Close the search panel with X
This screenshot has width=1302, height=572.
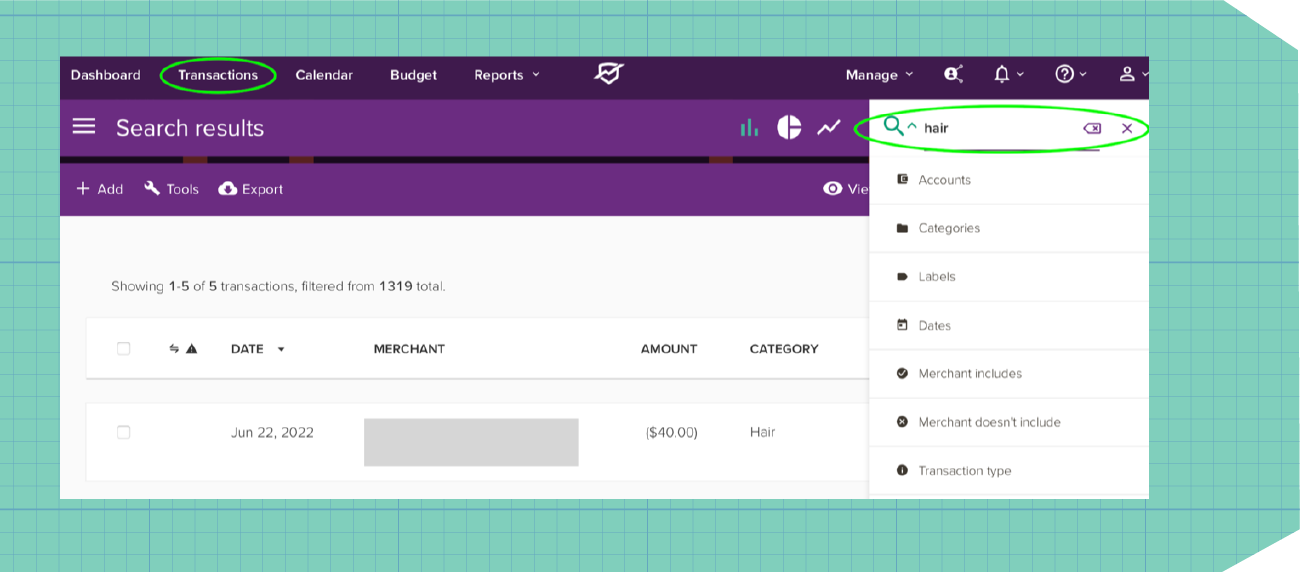coord(1127,128)
